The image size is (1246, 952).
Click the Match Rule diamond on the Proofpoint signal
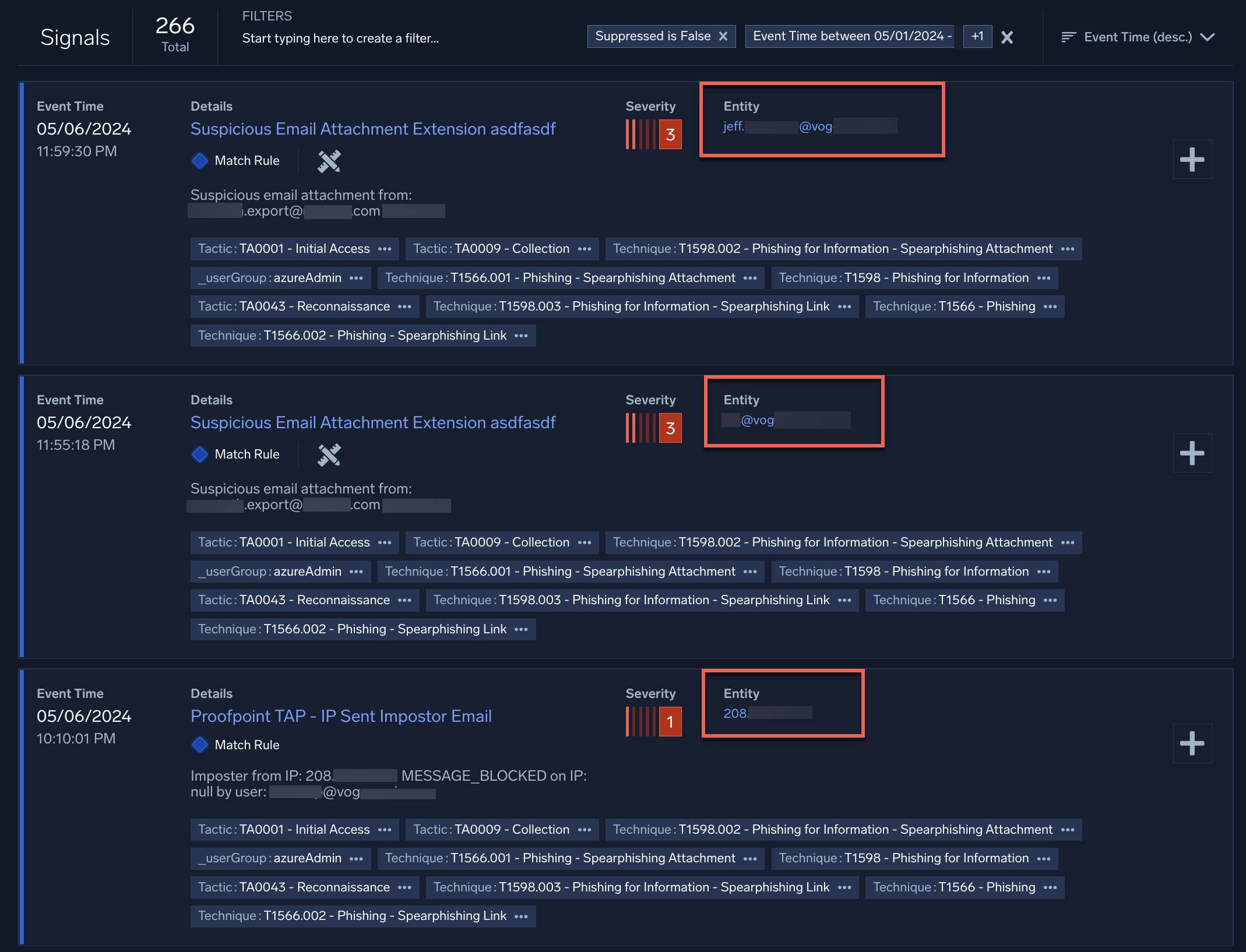click(200, 745)
